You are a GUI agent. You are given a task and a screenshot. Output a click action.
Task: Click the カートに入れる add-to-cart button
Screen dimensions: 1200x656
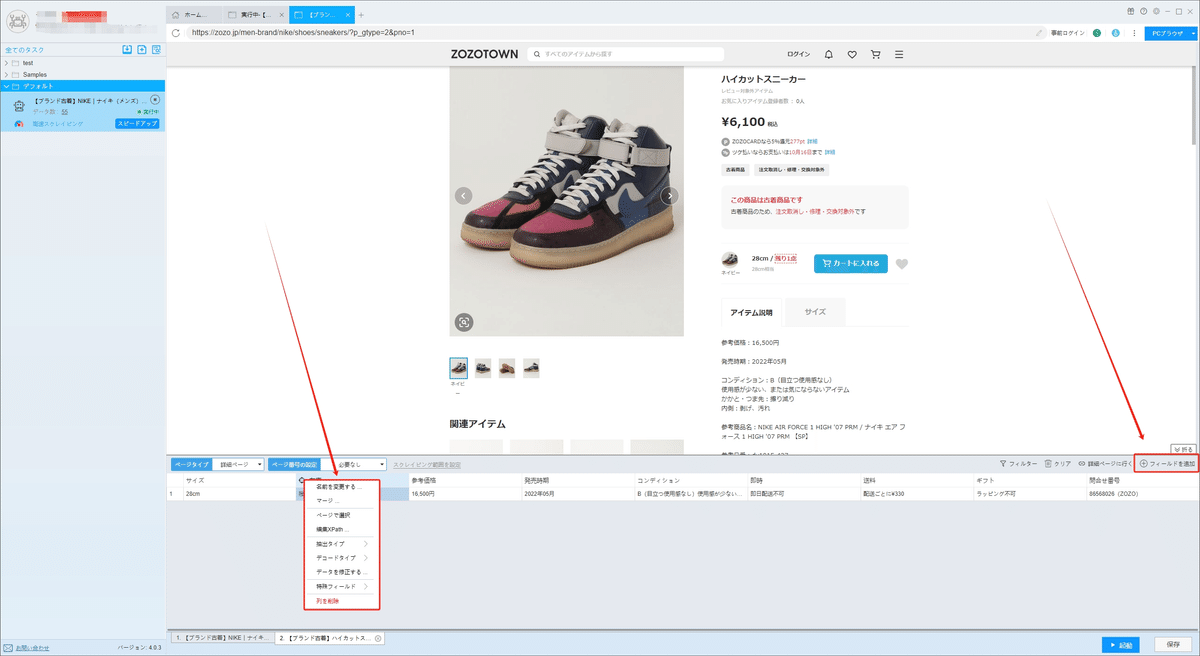pyautogui.click(x=851, y=264)
